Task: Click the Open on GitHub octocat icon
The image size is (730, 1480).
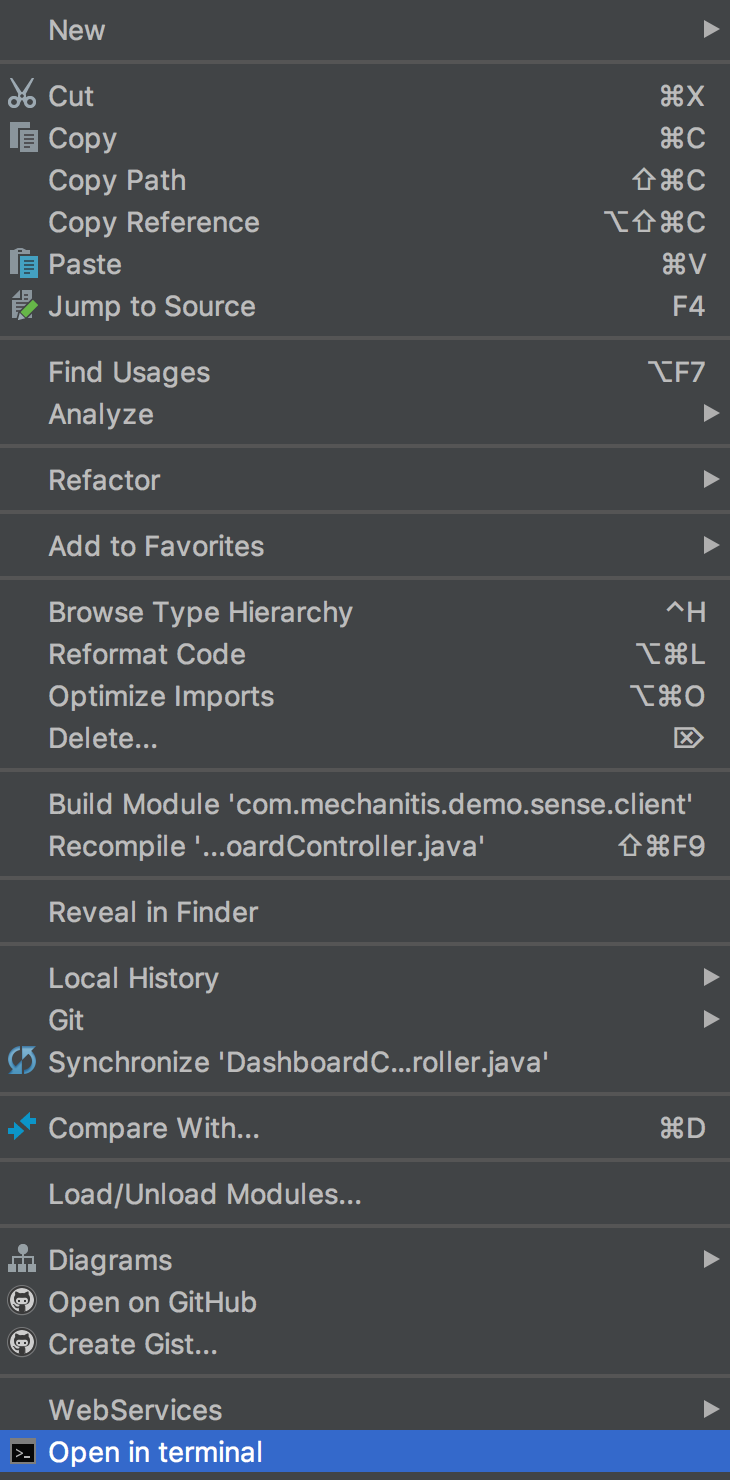Action: point(22,1301)
